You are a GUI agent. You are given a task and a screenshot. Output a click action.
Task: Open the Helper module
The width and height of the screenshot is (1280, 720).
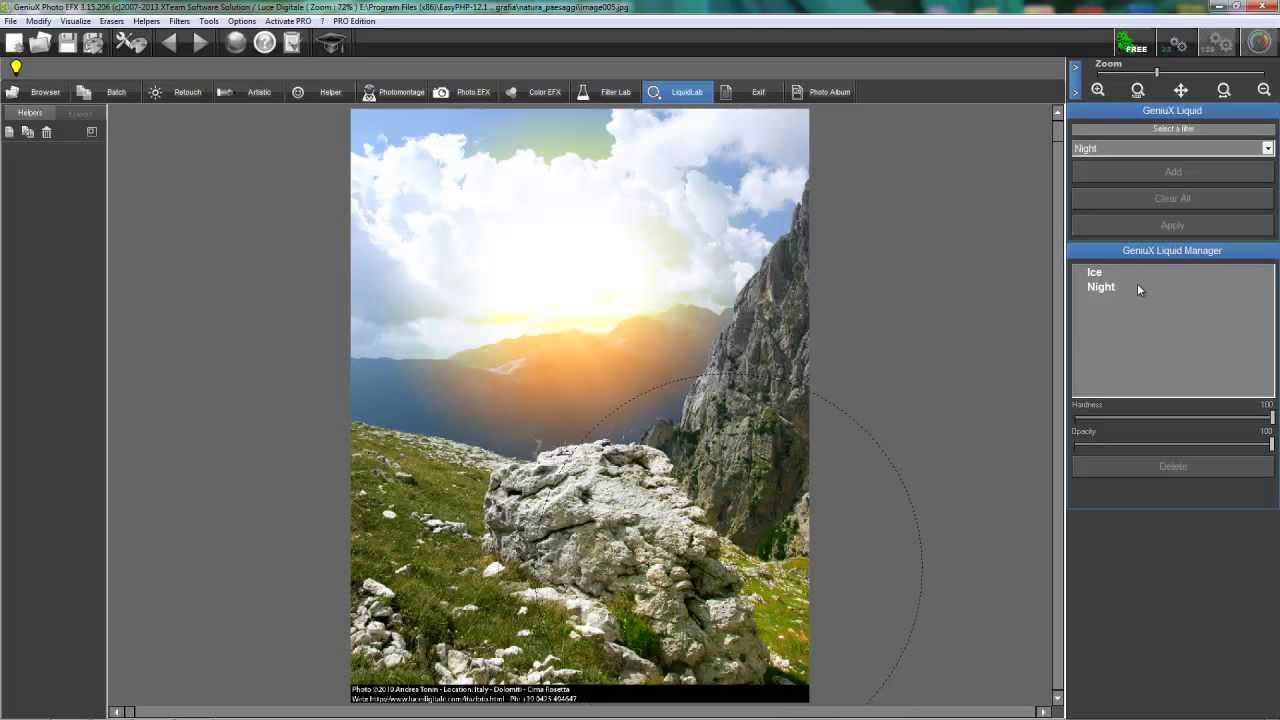pyautogui.click(x=318, y=92)
